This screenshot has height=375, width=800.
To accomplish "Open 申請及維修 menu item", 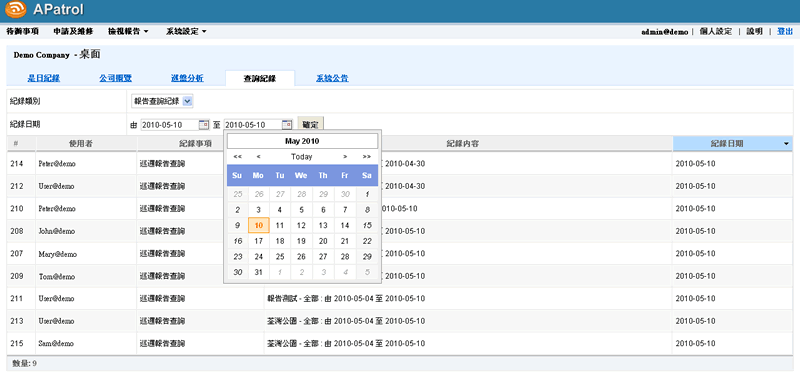I will click(73, 31).
